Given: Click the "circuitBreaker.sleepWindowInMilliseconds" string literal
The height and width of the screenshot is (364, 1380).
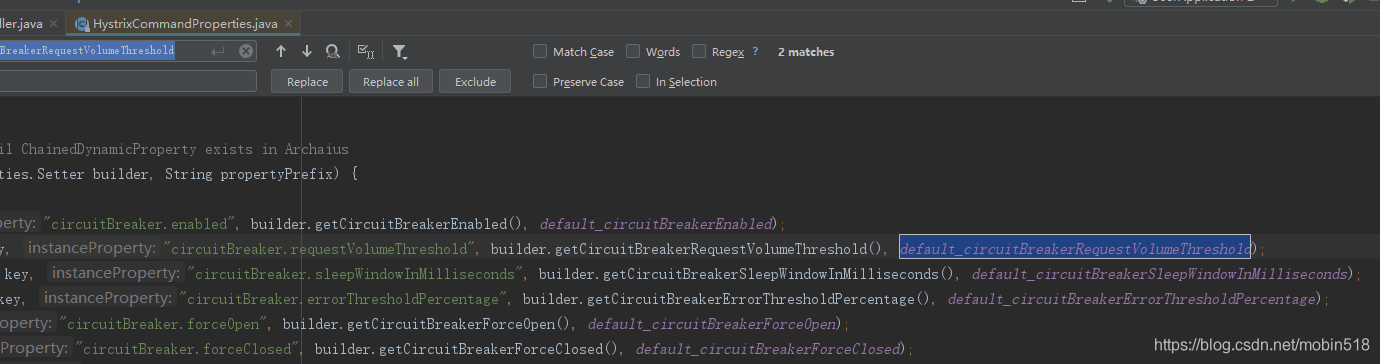Looking at the screenshot, I should point(354,273).
